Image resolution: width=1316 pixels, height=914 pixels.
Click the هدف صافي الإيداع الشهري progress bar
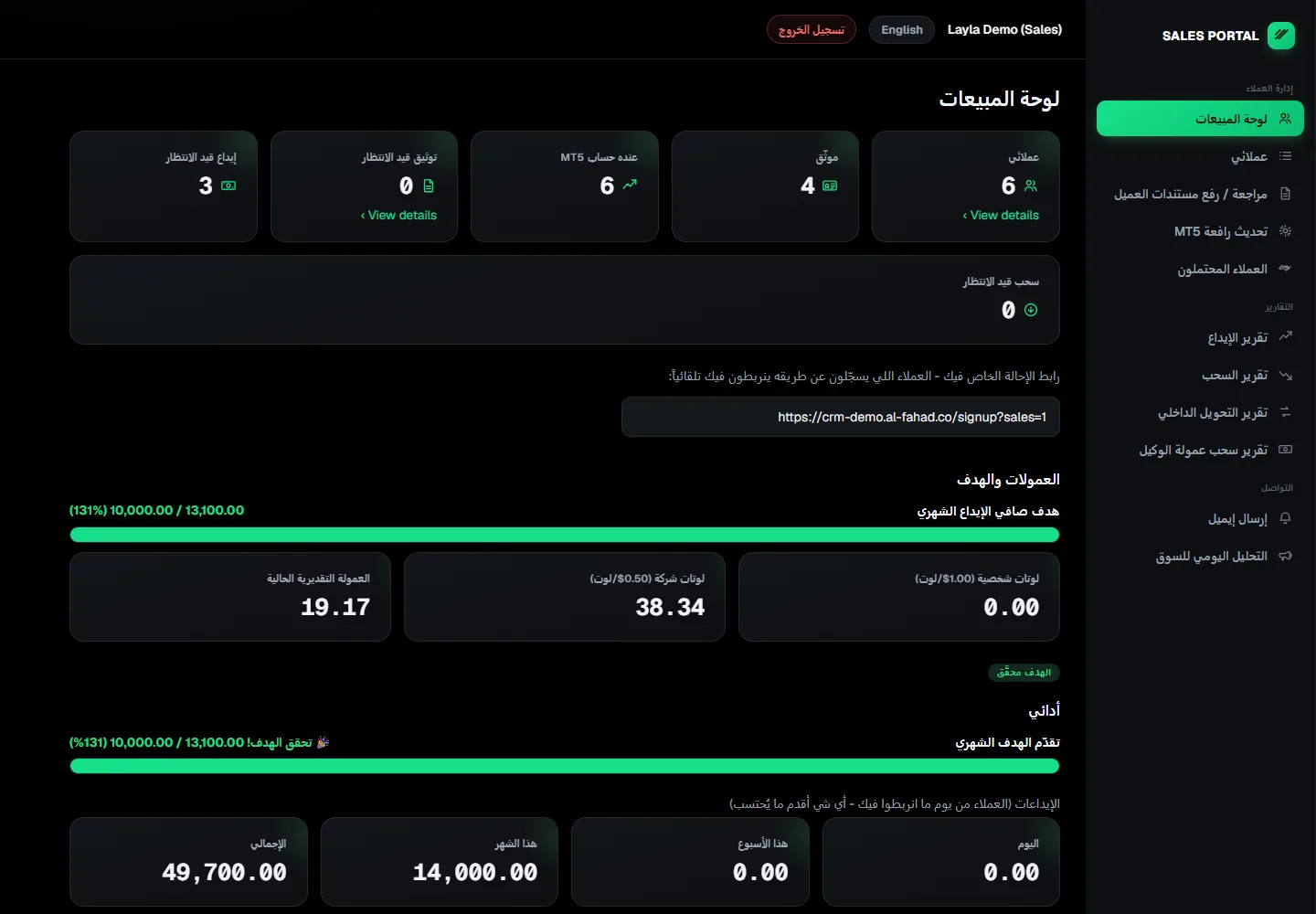coord(565,535)
